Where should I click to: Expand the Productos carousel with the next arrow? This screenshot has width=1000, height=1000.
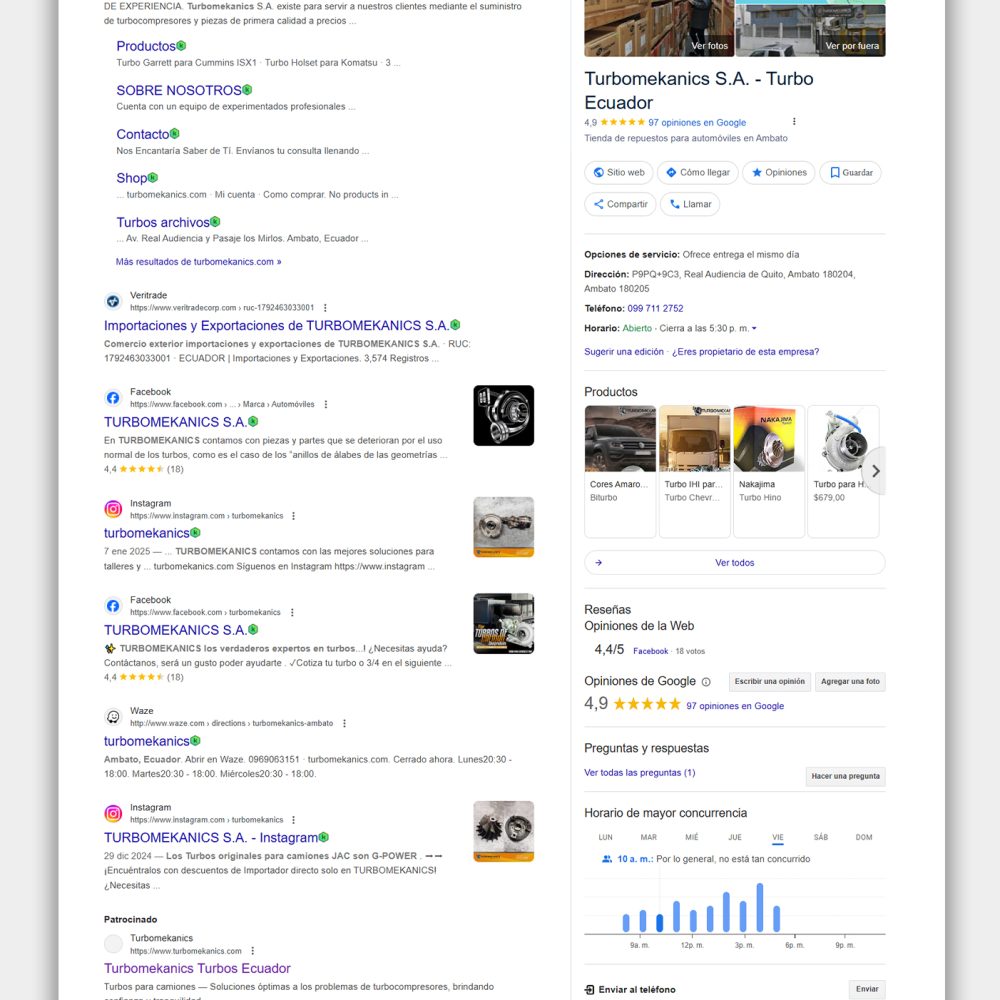pyautogui.click(x=875, y=470)
